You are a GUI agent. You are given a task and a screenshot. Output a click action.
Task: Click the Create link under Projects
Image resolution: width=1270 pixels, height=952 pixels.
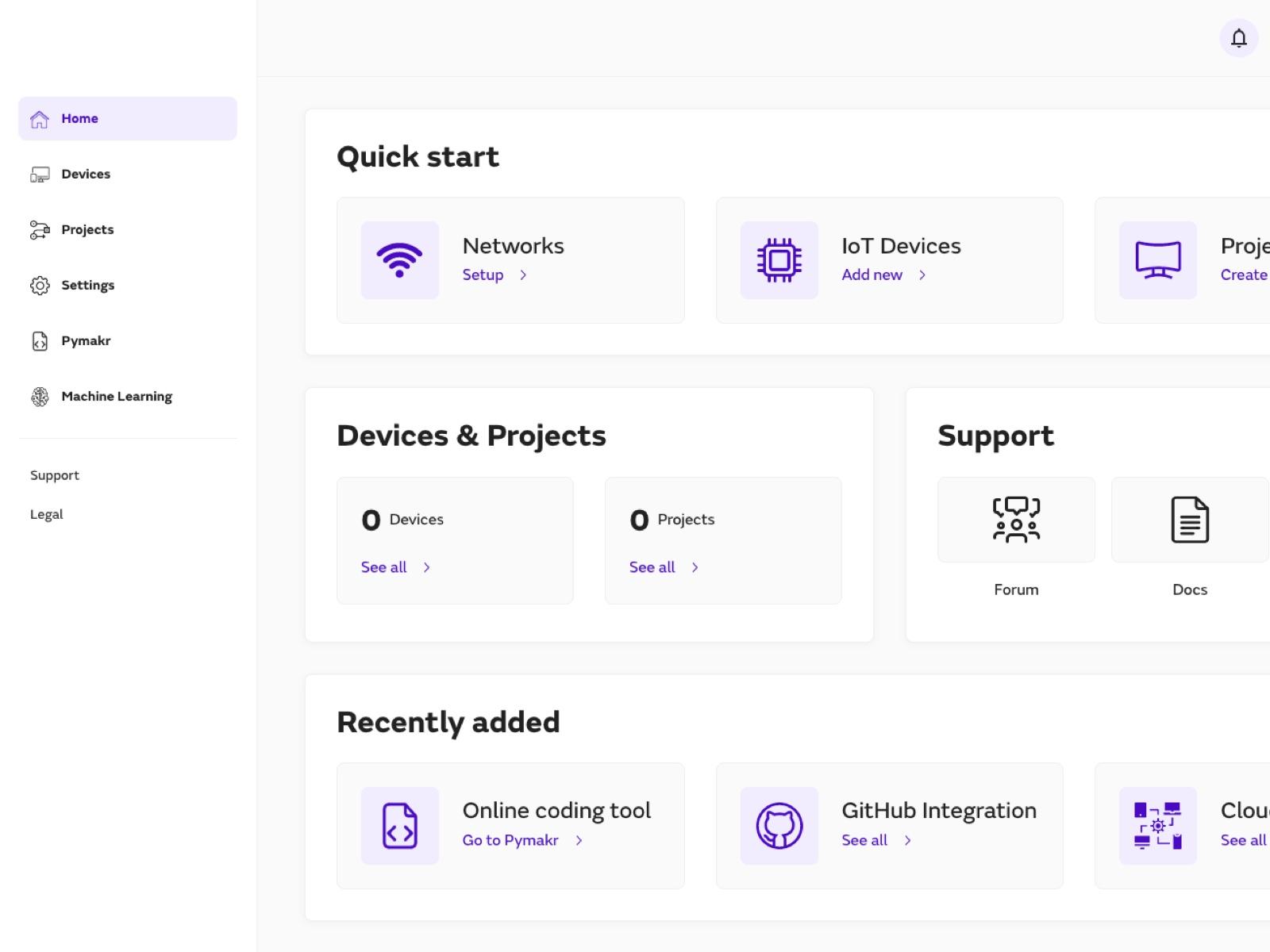[1244, 274]
